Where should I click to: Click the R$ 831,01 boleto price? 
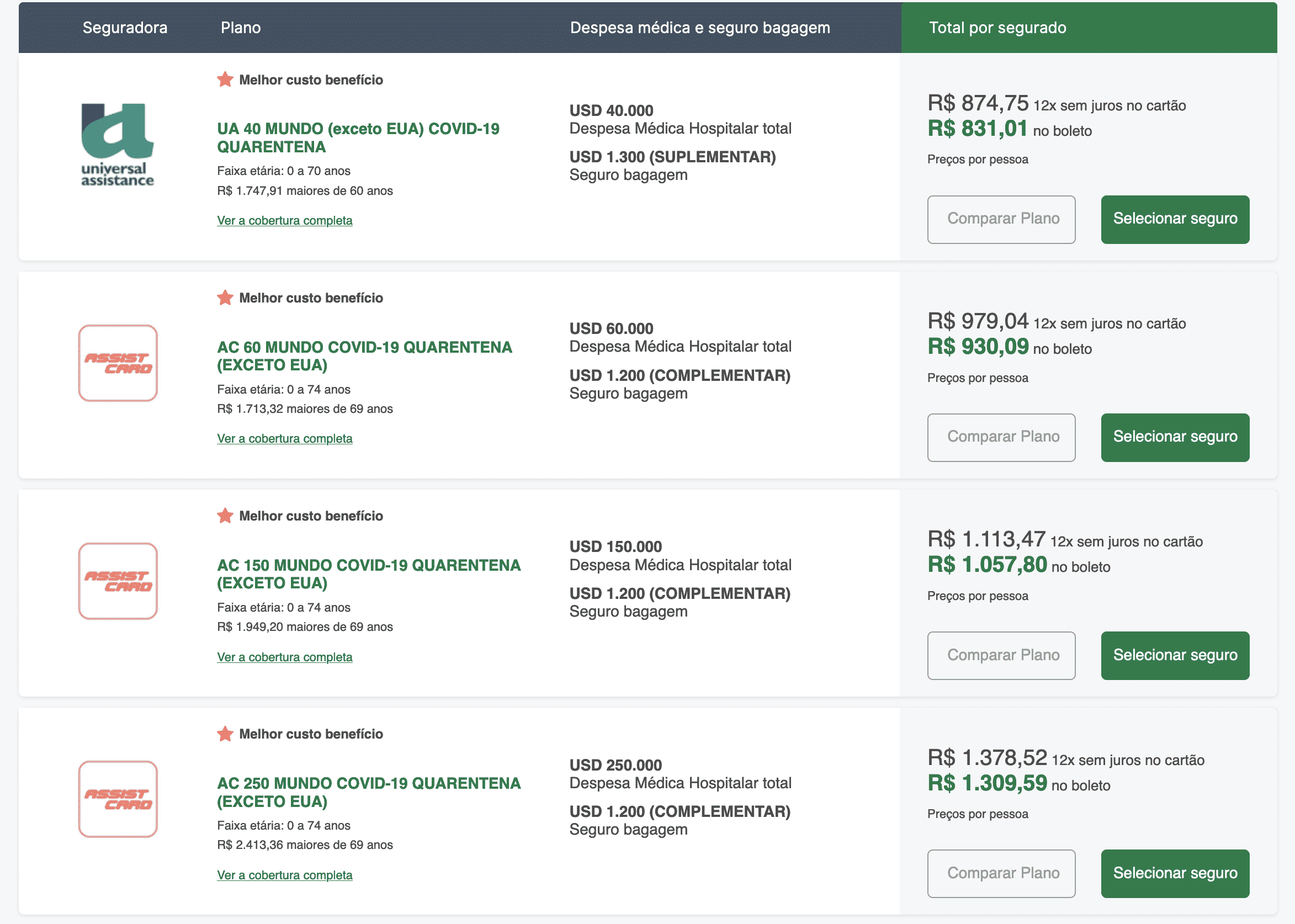pos(977,129)
